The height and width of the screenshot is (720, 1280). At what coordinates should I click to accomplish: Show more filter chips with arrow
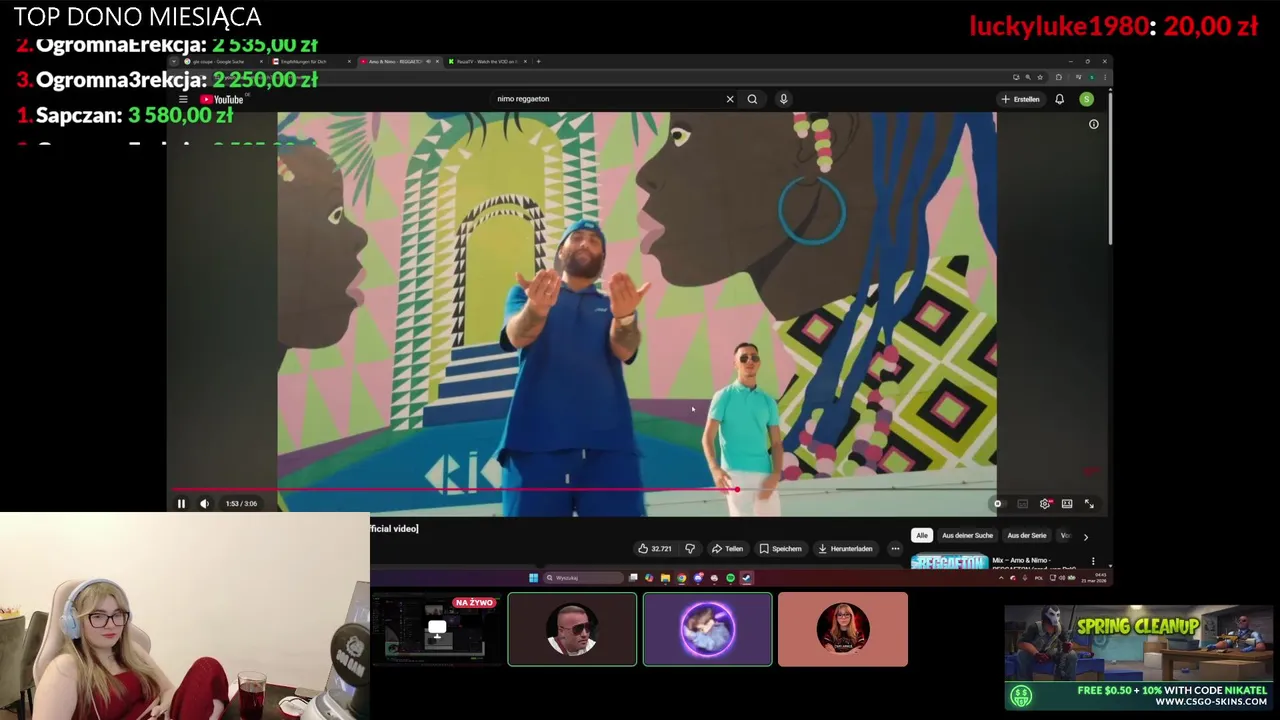tap(1085, 537)
